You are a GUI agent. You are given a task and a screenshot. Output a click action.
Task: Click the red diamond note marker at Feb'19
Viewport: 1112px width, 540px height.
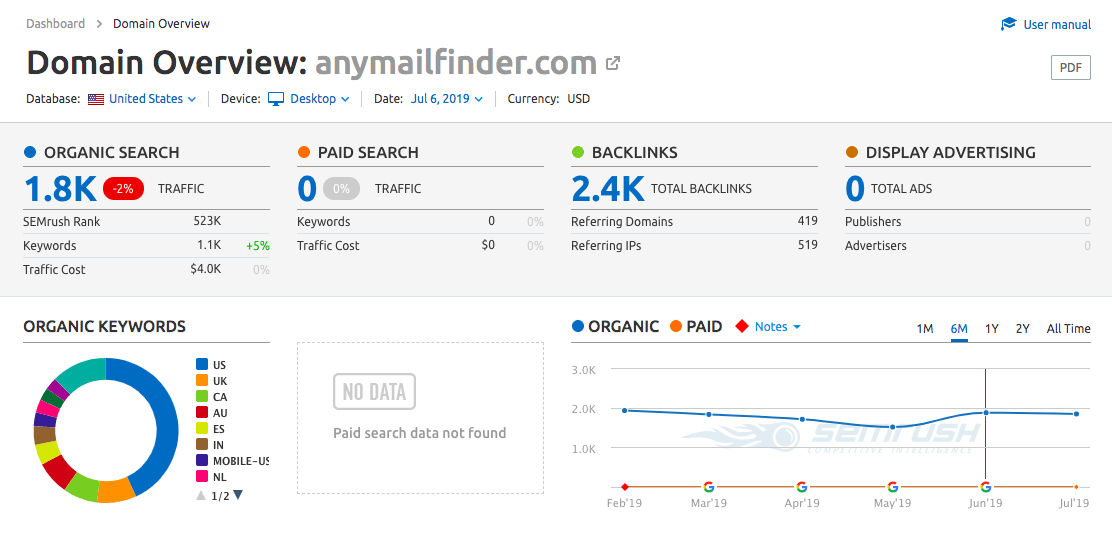pyautogui.click(x=625, y=487)
